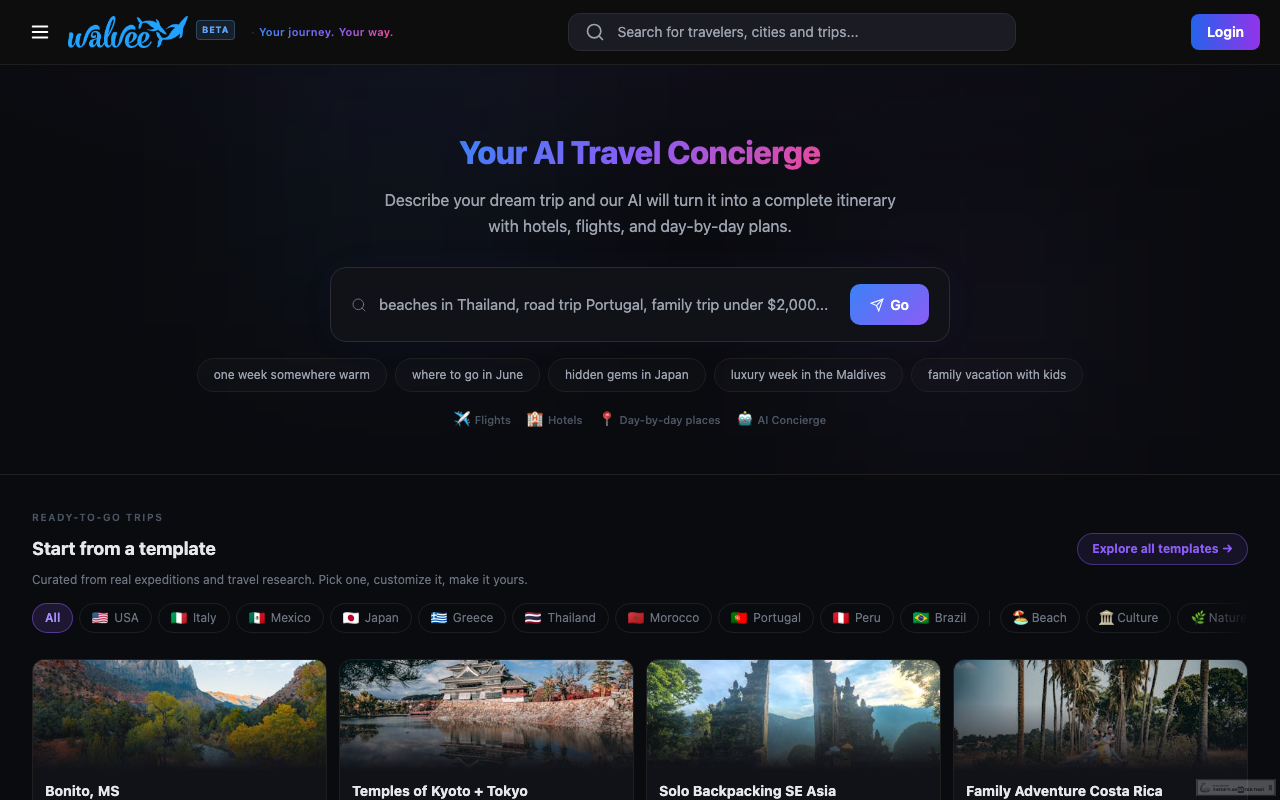The width and height of the screenshot is (1280, 800).
Task: Click the magnifier icon in top search bar
Action: 595,32
